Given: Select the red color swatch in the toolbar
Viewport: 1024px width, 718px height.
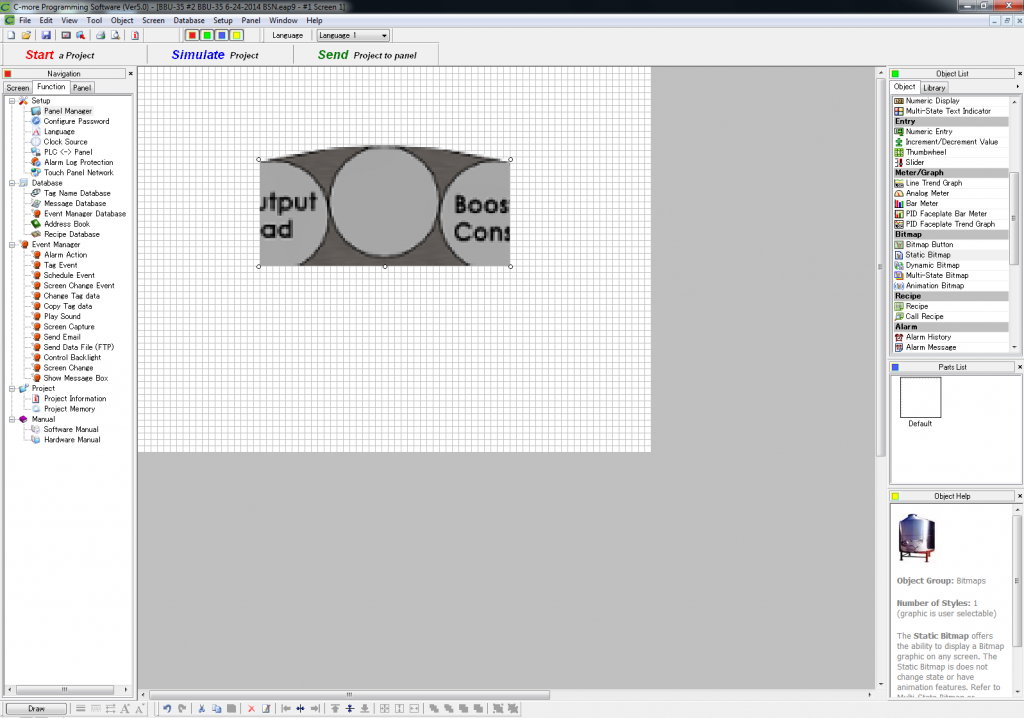Looking at the screenshot, I should coord(190,35).
